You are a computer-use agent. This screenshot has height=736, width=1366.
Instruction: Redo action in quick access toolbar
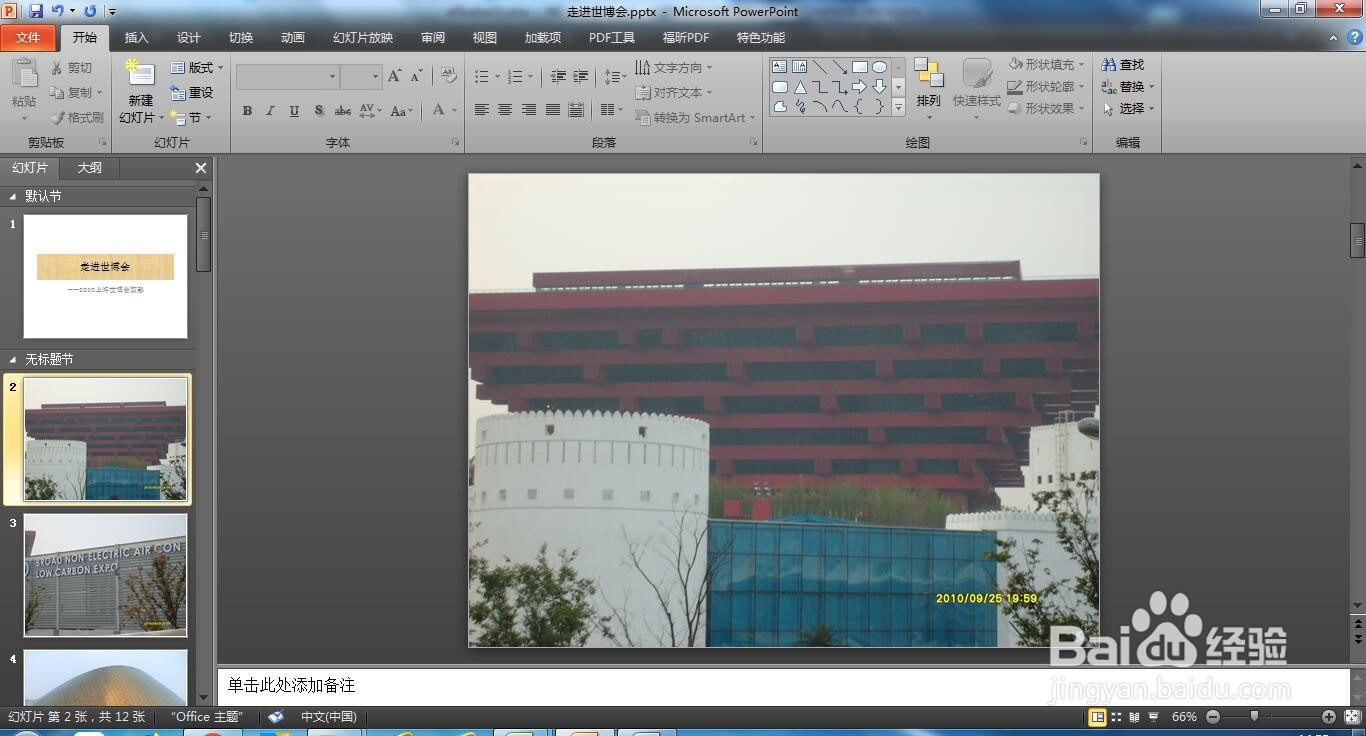(x=90, y=11)
